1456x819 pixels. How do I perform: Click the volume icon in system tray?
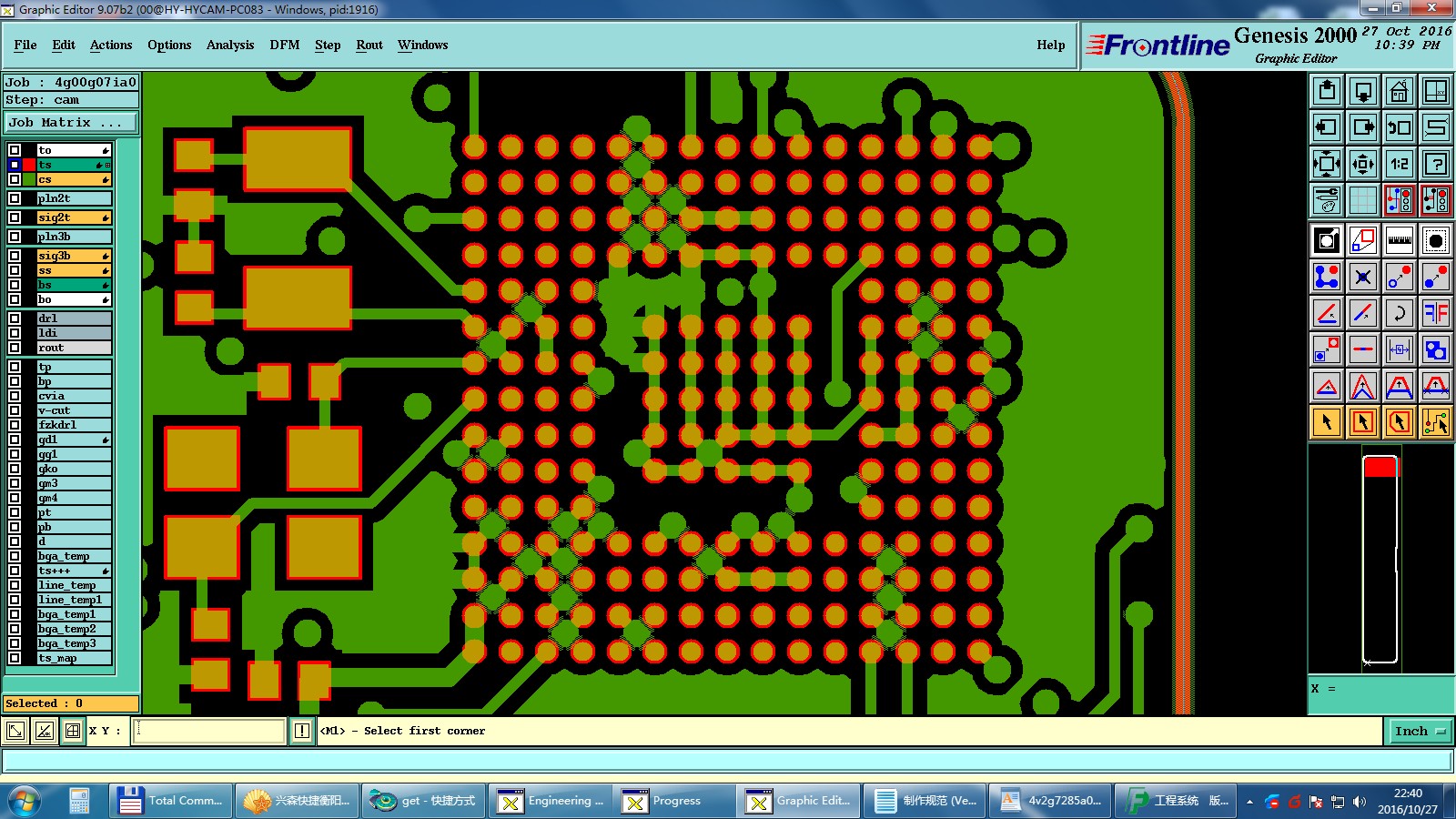[1359, 802]
